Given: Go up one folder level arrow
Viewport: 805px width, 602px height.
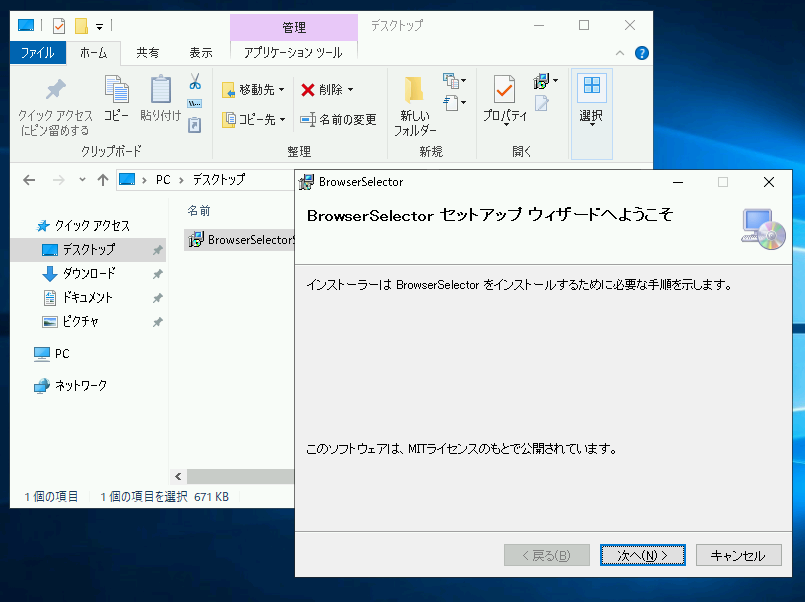Looking at the screenshot, I should click(103, 180).
